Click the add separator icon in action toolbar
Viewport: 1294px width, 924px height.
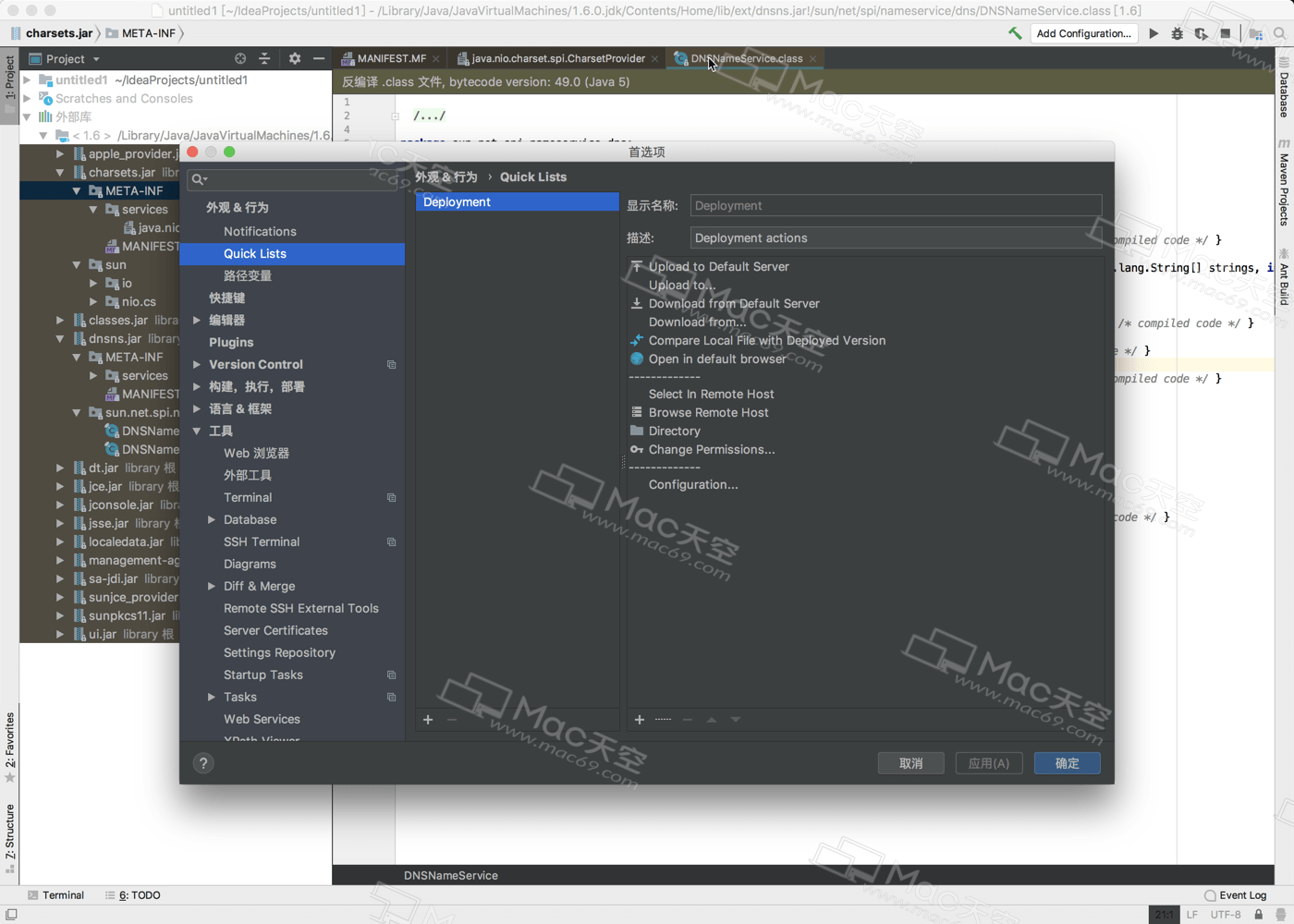pos(663,720)
